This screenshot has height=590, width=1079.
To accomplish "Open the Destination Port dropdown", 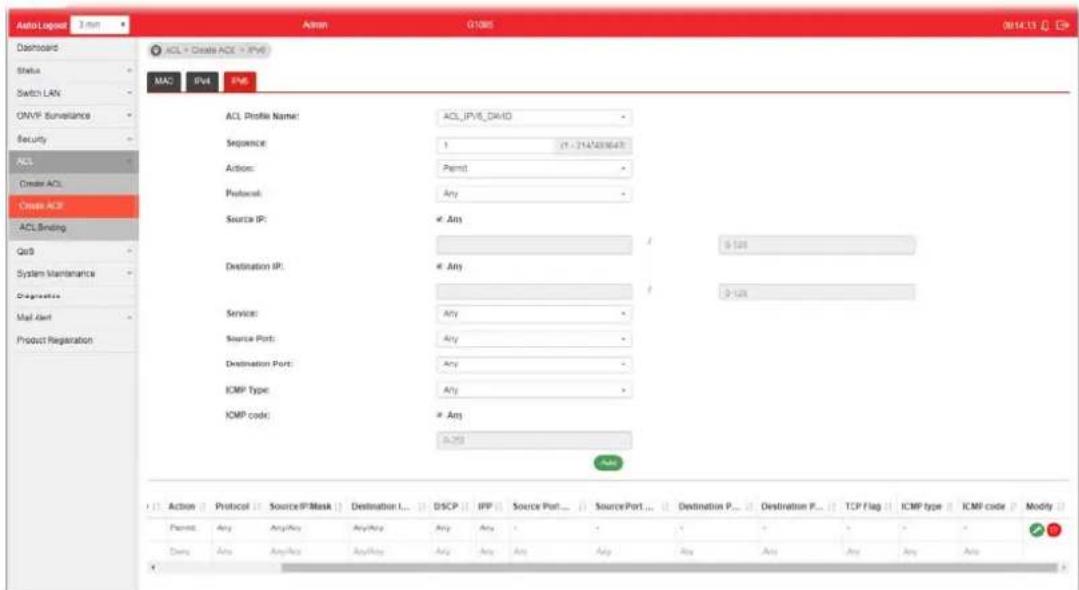I will 534,364.
